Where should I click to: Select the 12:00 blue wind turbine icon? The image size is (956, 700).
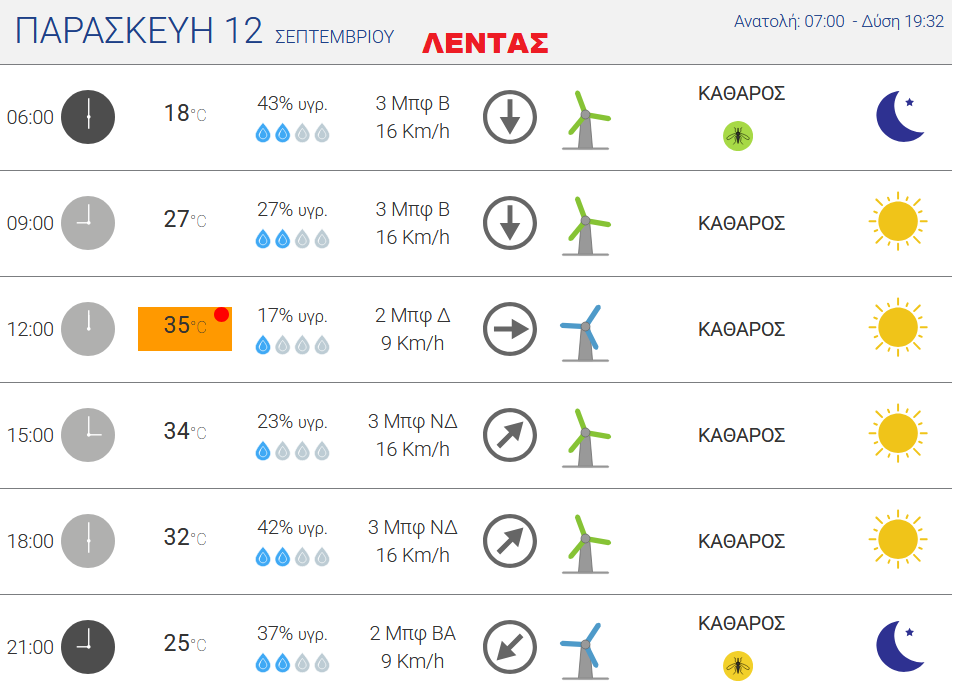(584, 333)
